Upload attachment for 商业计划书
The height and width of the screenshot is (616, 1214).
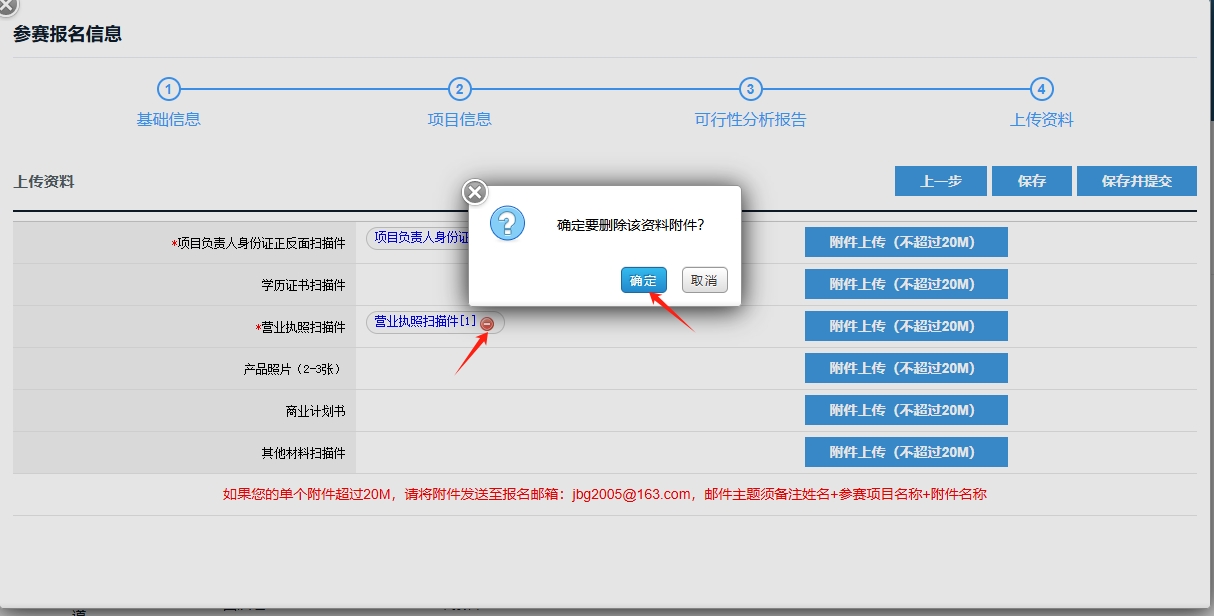click(906, 410)
